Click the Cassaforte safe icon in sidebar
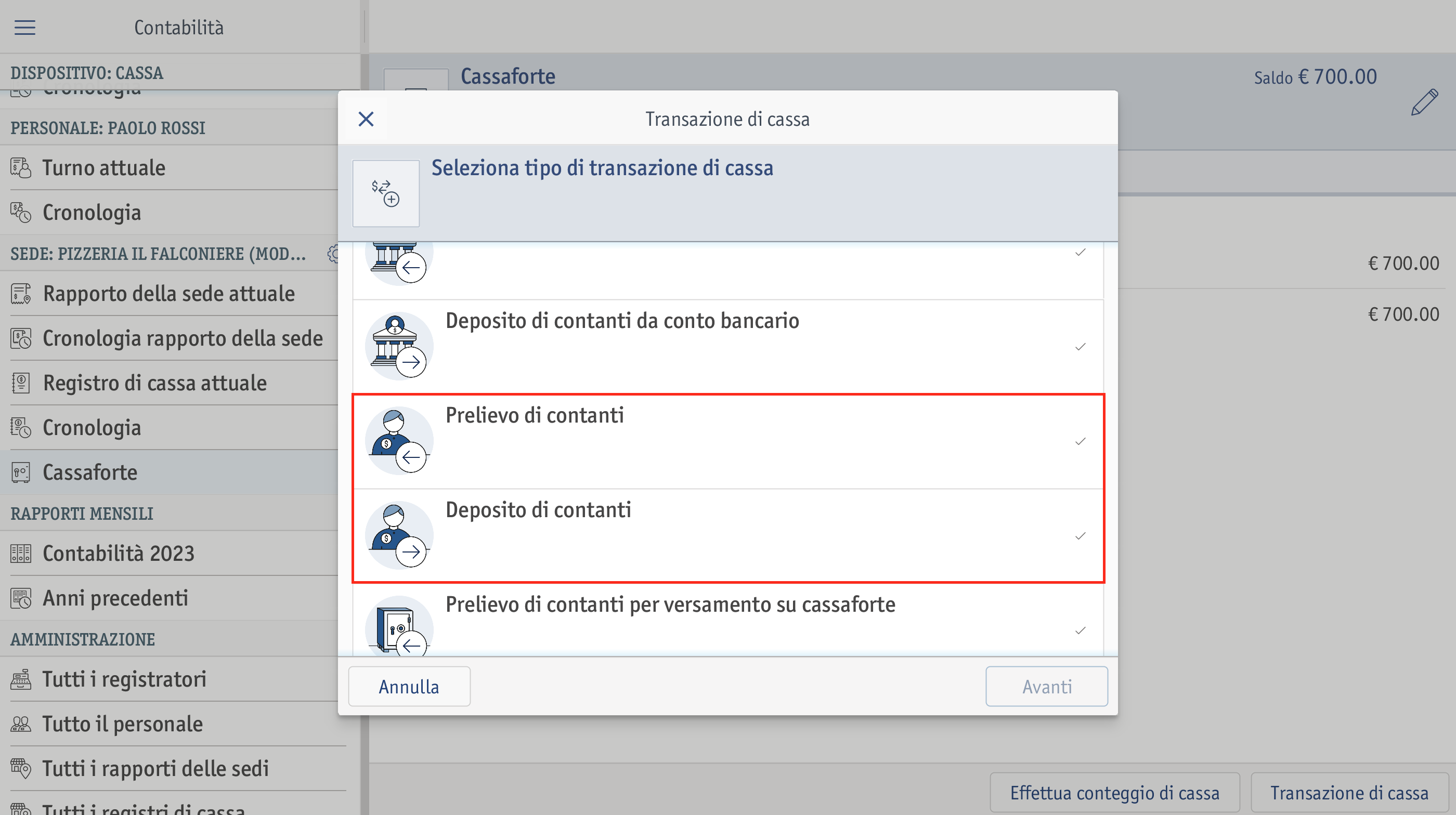 click(x=21, y=472)
